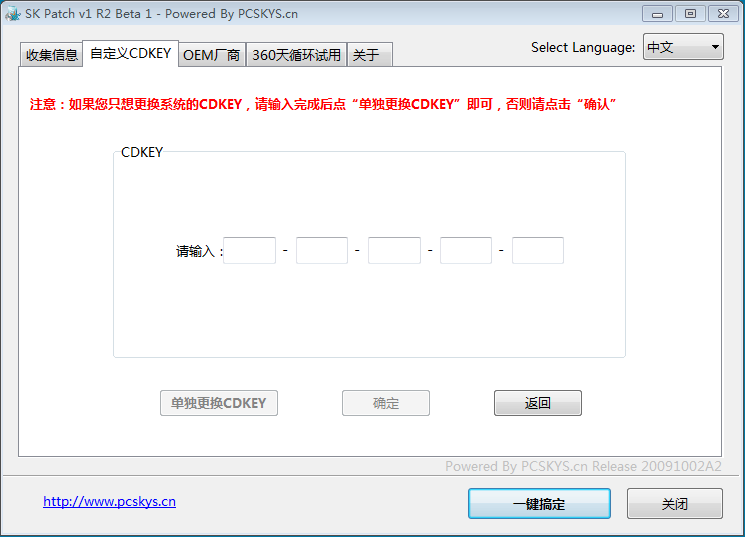Viewport: 745px width, 537px height.
Task: Minimize the SK Patch window
Action: pyautogui.click(x=656, y=13)
